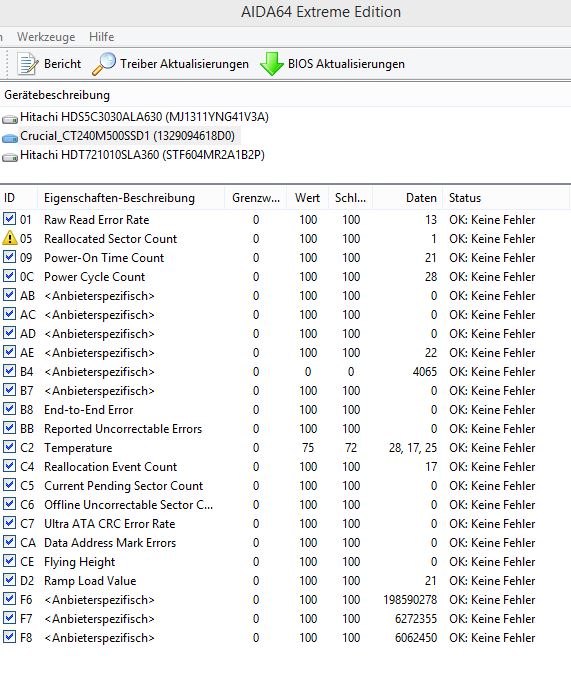
Task: Toggle checkbox for 09 Power-On Time Count
Action: click(9, 257)
